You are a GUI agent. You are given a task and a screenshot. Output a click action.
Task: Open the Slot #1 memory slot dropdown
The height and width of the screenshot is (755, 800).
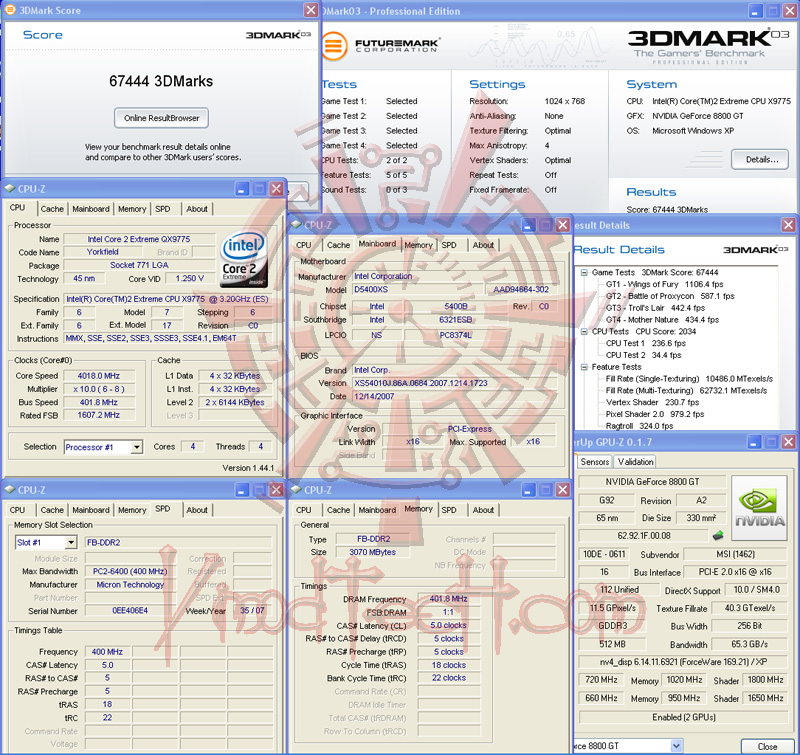(71, 542)
